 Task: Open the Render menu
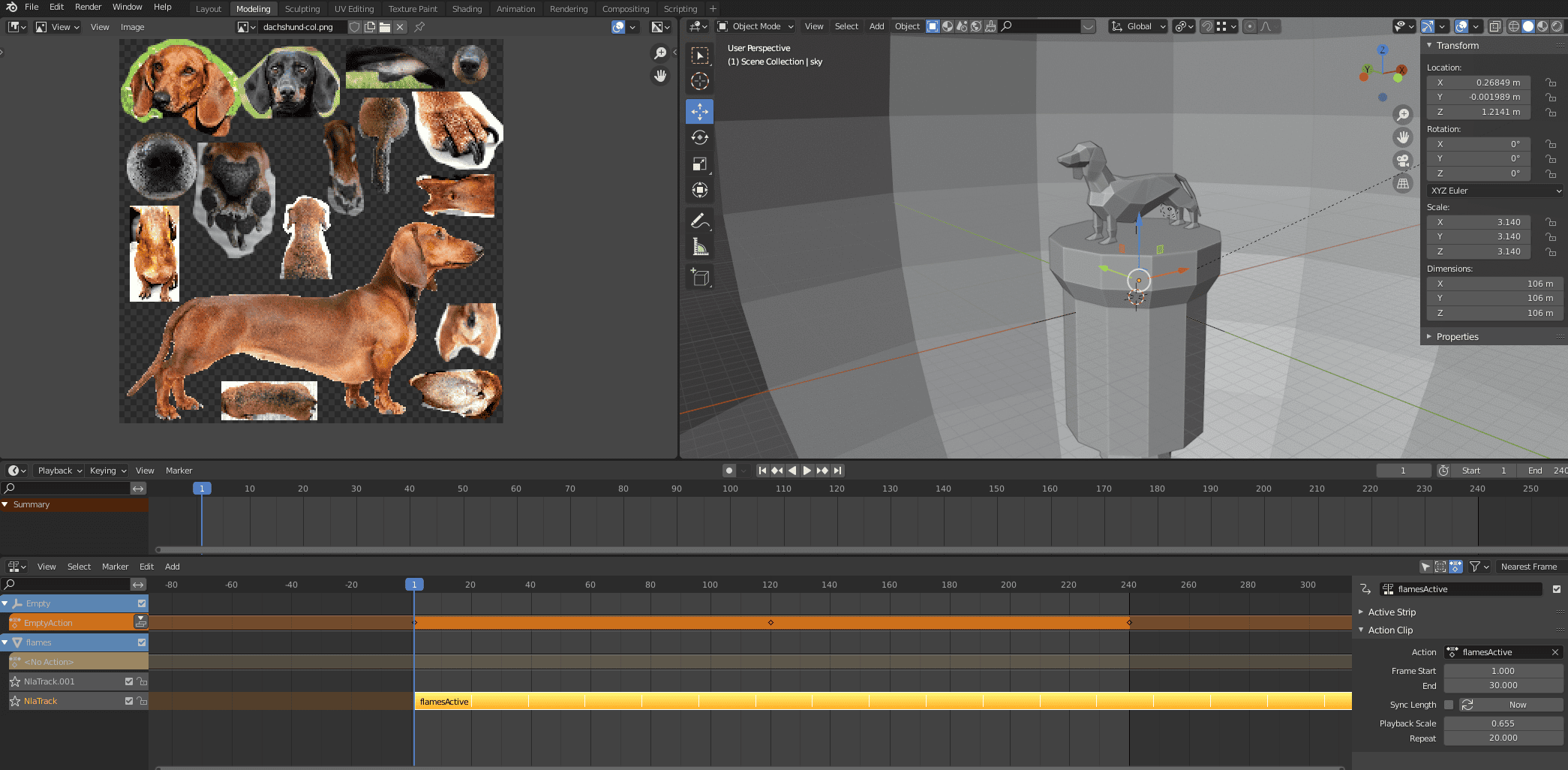click(88, 7)
